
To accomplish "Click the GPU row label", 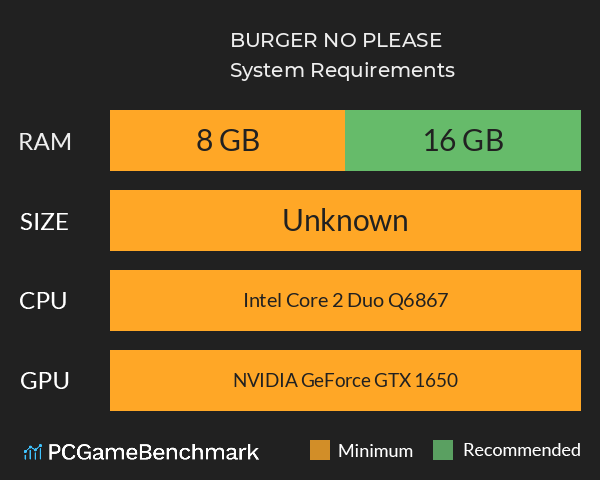I will tap(45, 381).
